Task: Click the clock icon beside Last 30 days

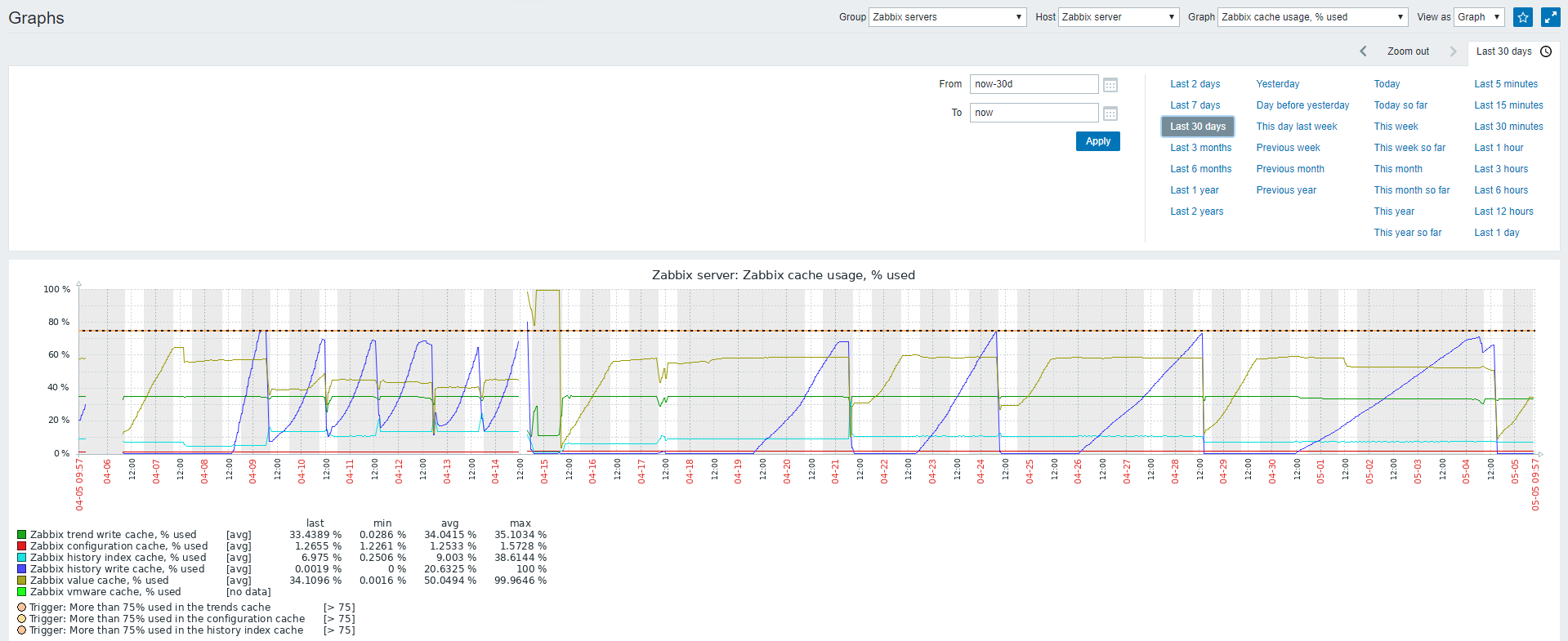Action: 1546,51
